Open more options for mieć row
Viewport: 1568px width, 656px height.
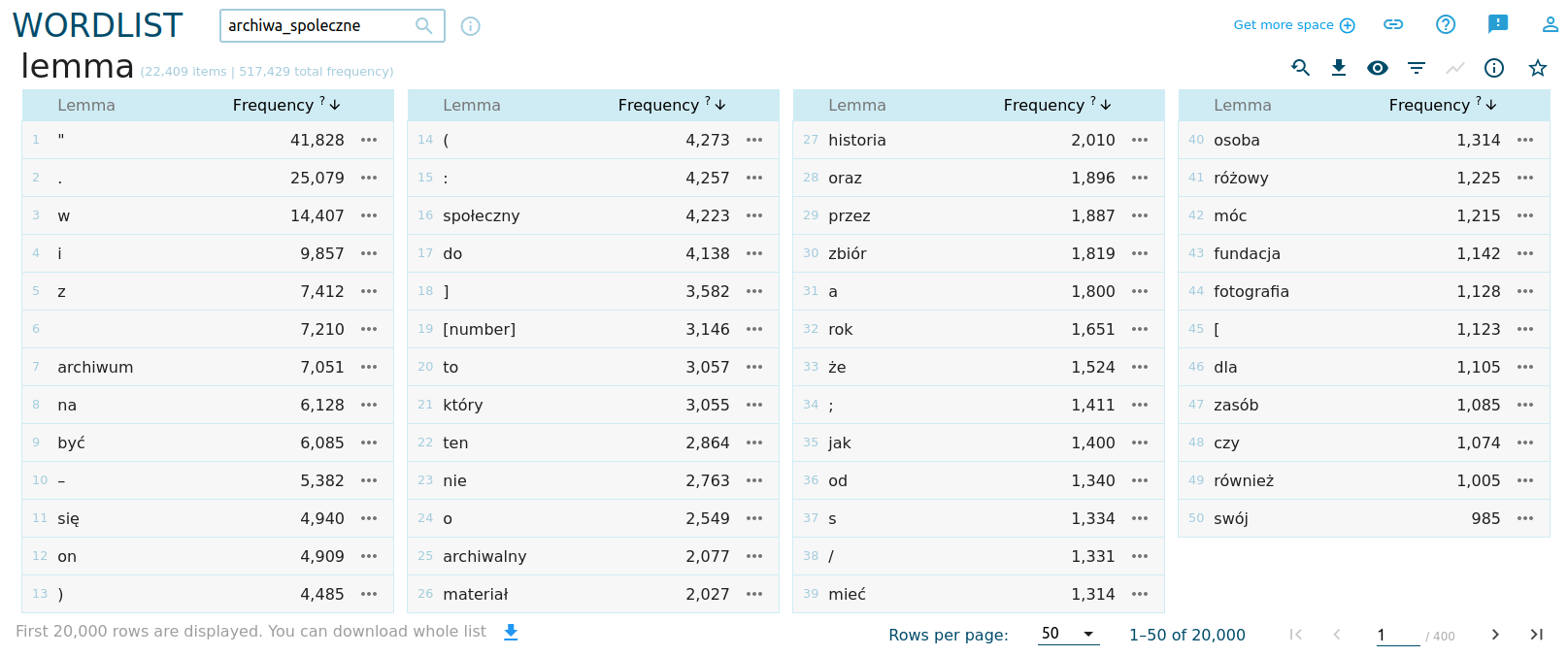[x=1140, y=594]
